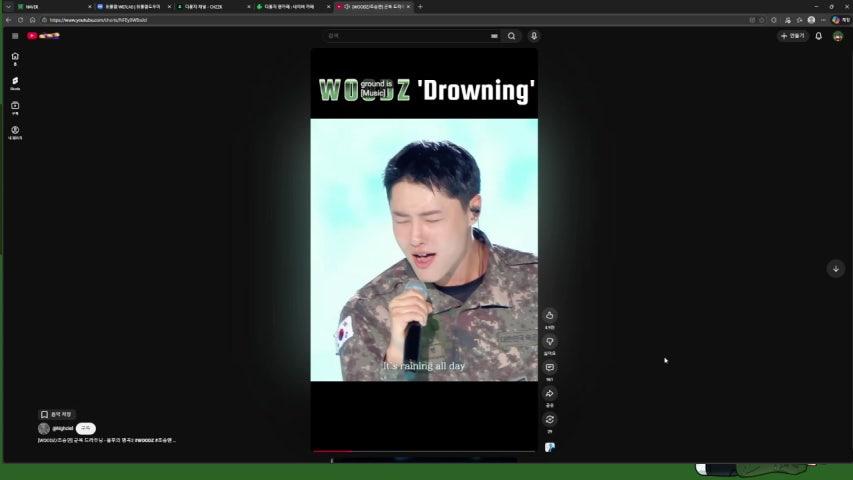Viewport: 853px width, 480px height.
Task: Dislike this Short with thumbs down
Action: (549, 341)
